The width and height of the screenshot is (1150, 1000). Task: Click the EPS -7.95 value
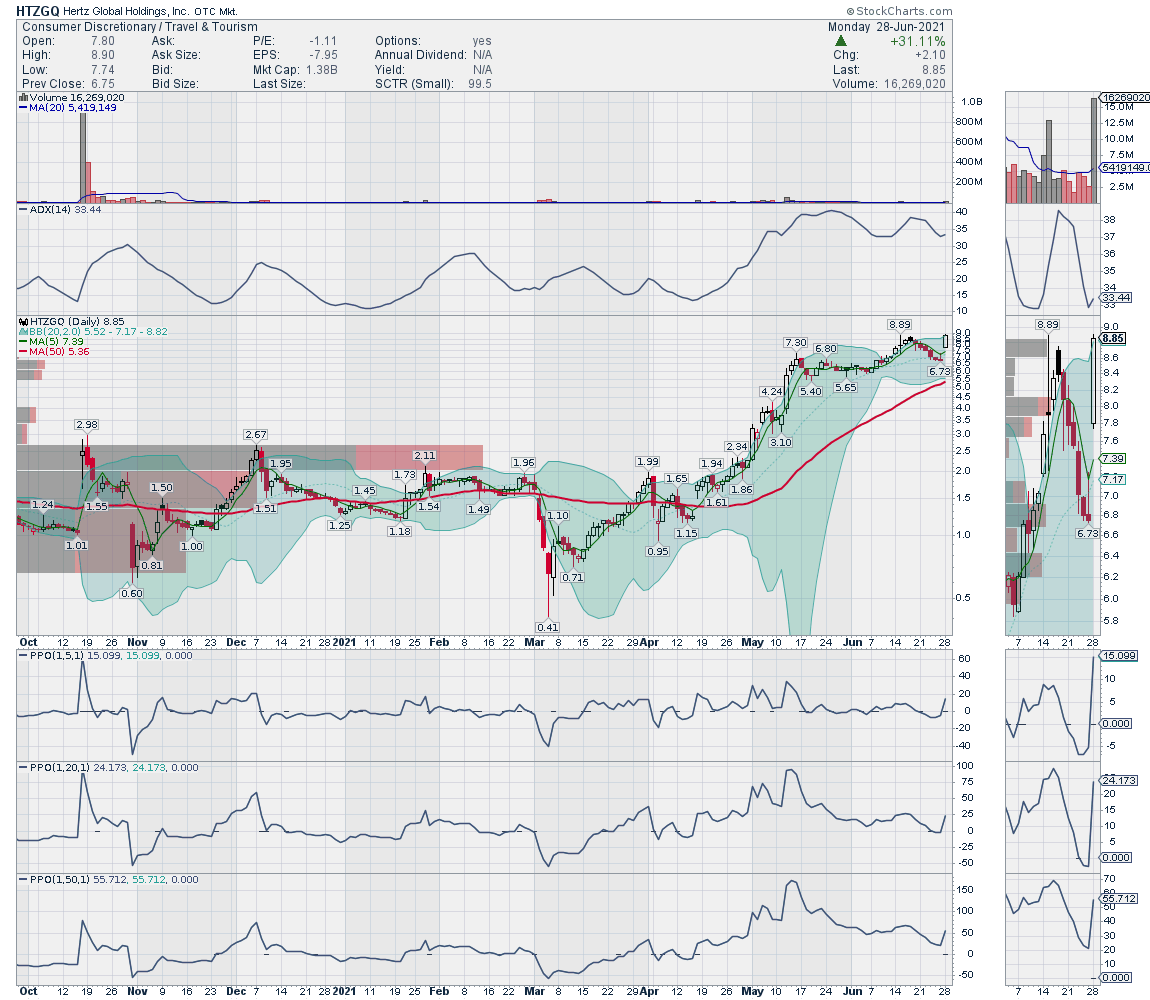pos(323,55)
